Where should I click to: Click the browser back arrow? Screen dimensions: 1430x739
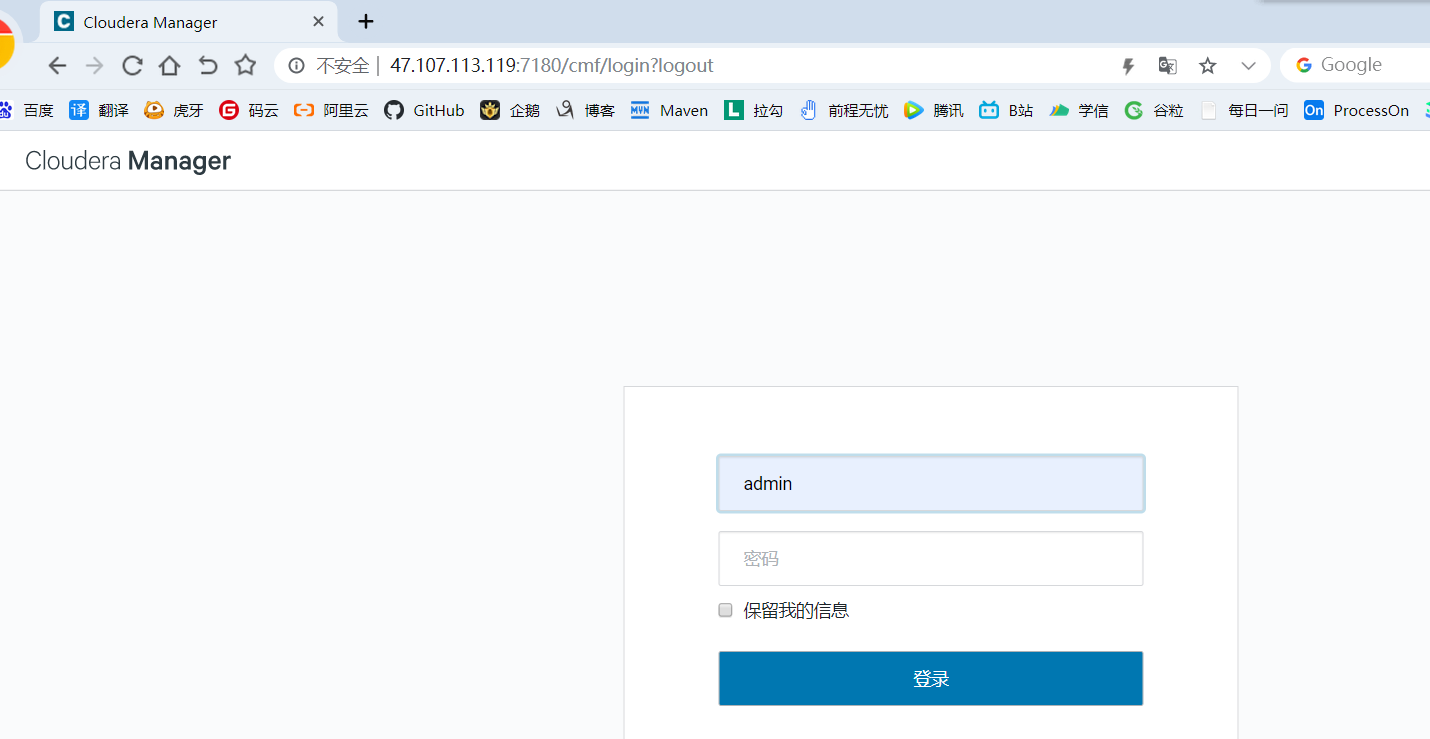tap(57, 66)
